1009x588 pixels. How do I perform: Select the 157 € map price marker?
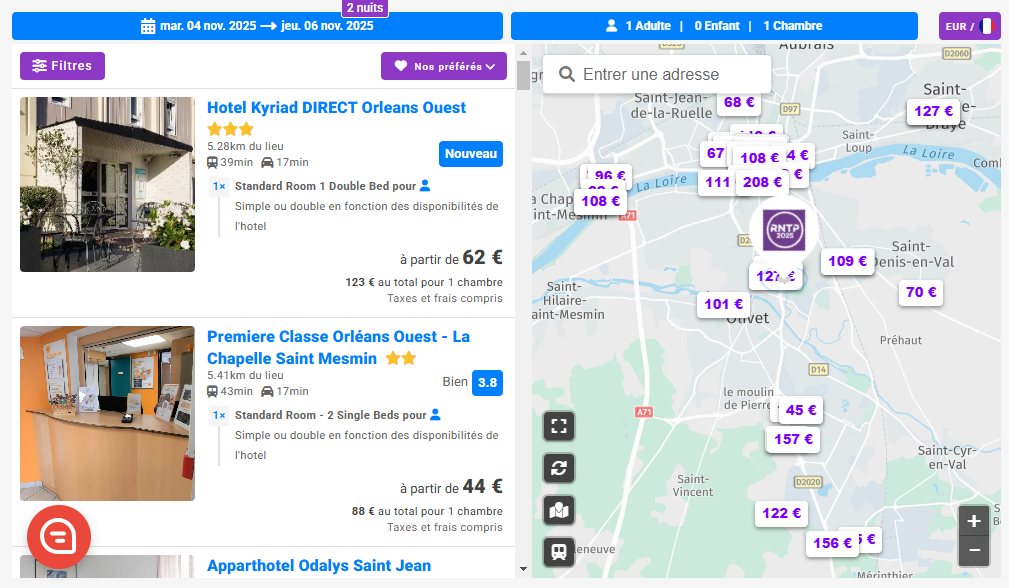[793, 439]
